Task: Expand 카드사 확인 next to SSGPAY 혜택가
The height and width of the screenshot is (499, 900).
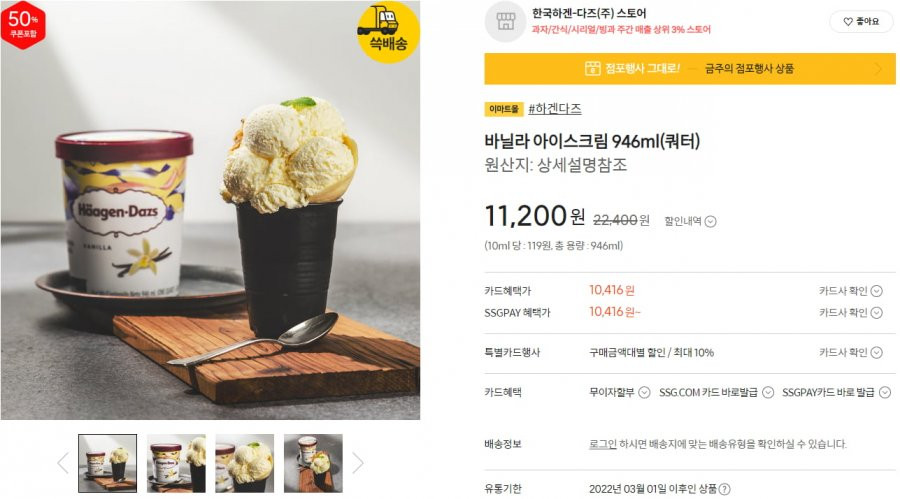Action: coord(851,312)
